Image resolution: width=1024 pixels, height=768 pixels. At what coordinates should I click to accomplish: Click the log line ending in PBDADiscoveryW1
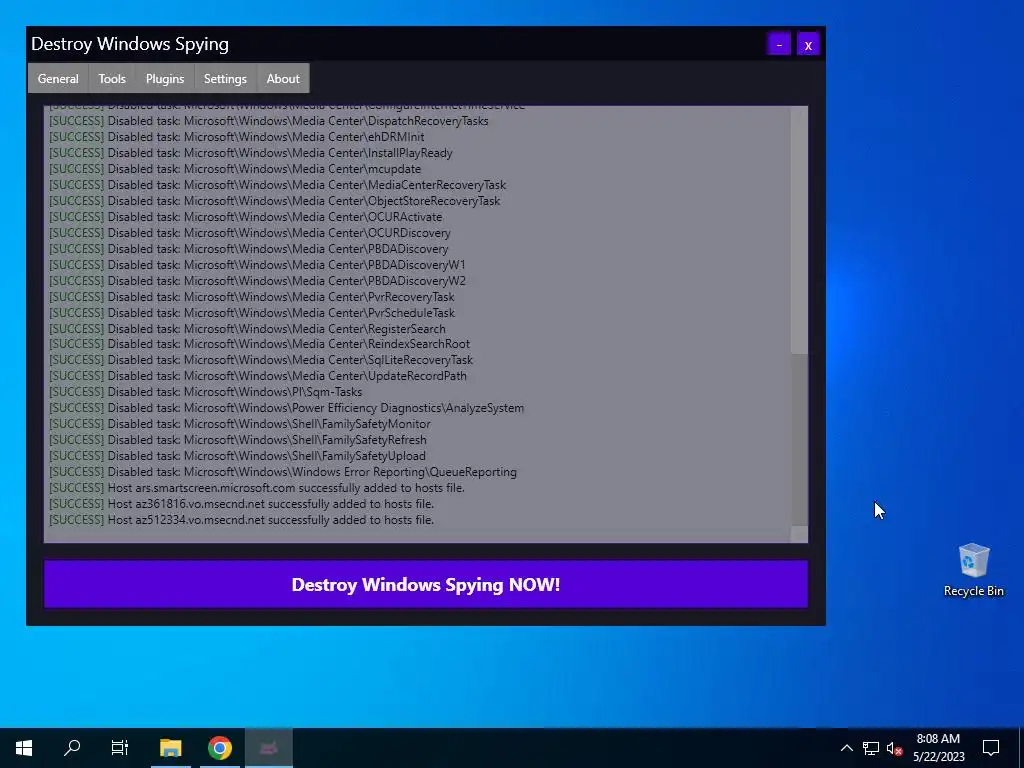[257, 264]
